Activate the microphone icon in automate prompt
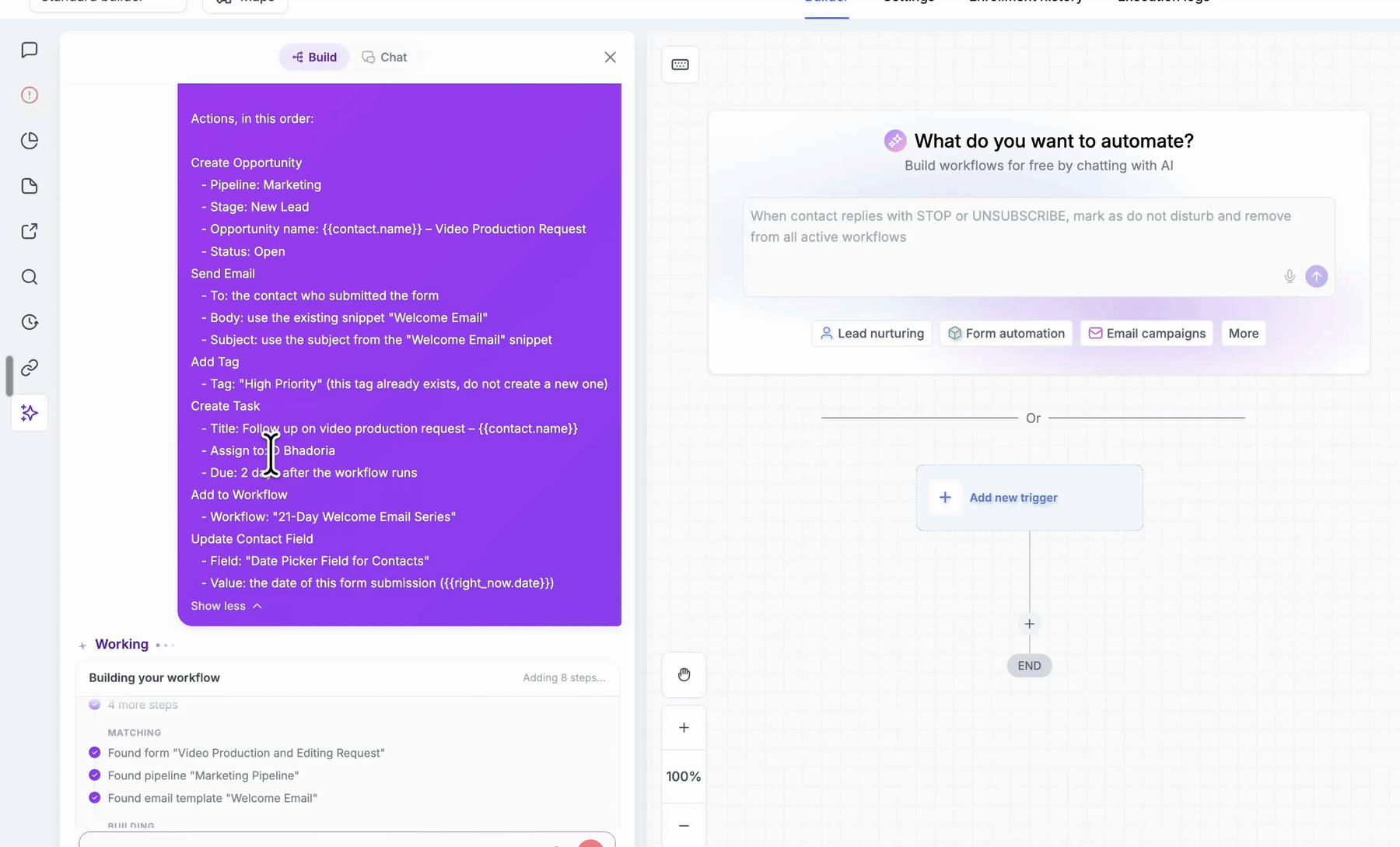The image size is (1400, 847). (1290, 276)
